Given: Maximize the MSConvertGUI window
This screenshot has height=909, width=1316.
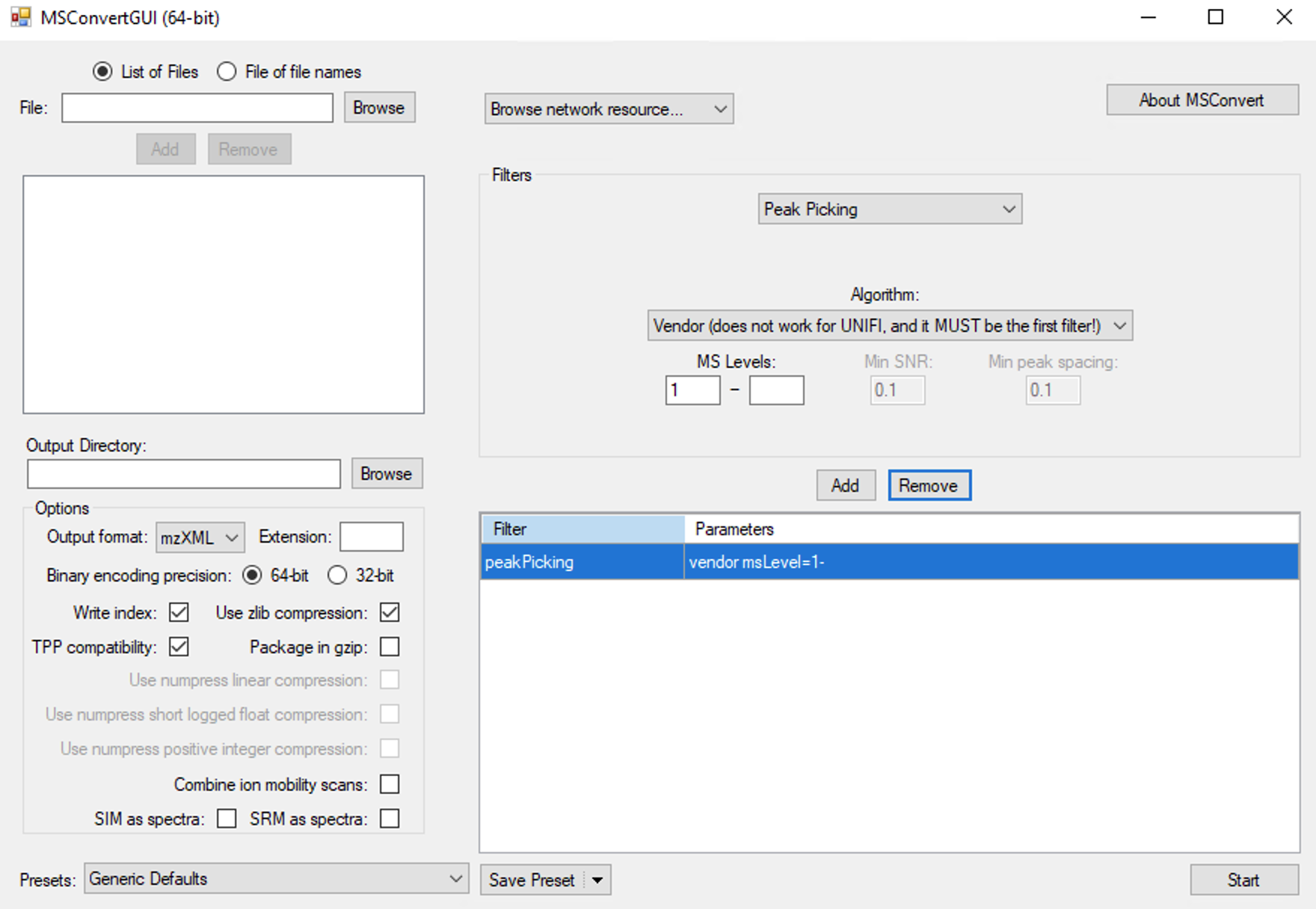Looking at the screenshot, I should click(1216, 17).
